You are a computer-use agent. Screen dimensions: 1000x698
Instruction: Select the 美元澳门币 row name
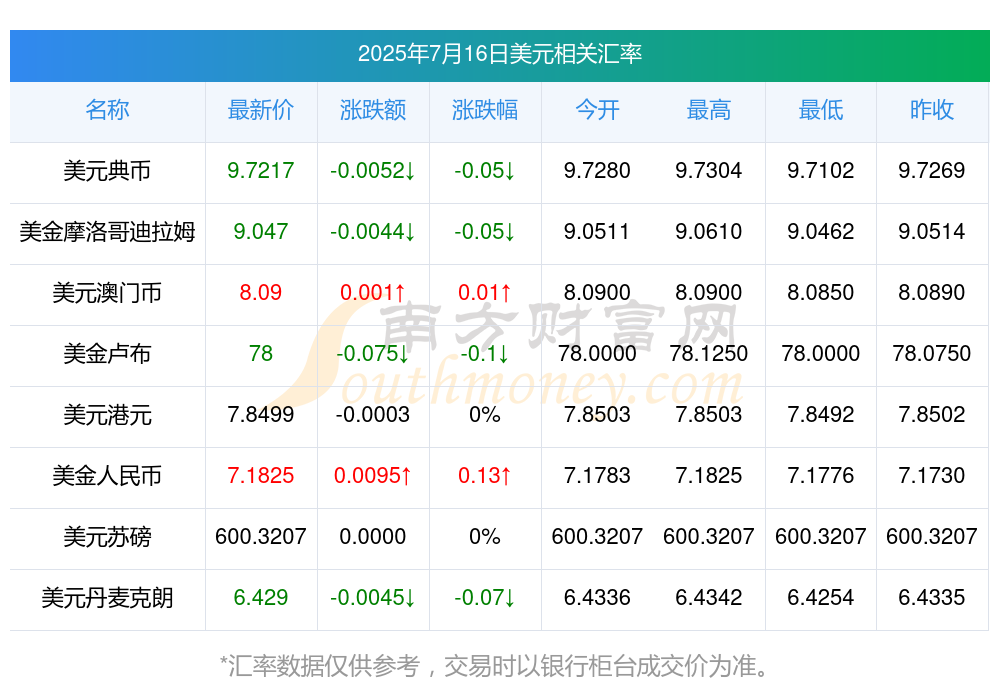107,293
